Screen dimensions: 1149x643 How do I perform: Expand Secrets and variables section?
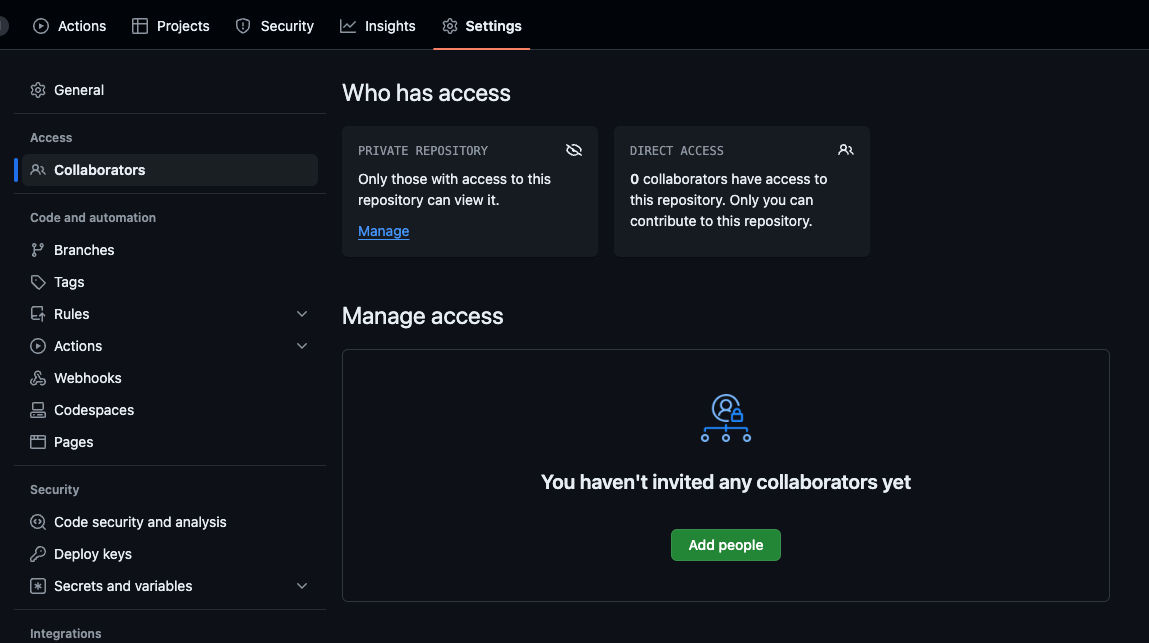[x=302, y=585]
